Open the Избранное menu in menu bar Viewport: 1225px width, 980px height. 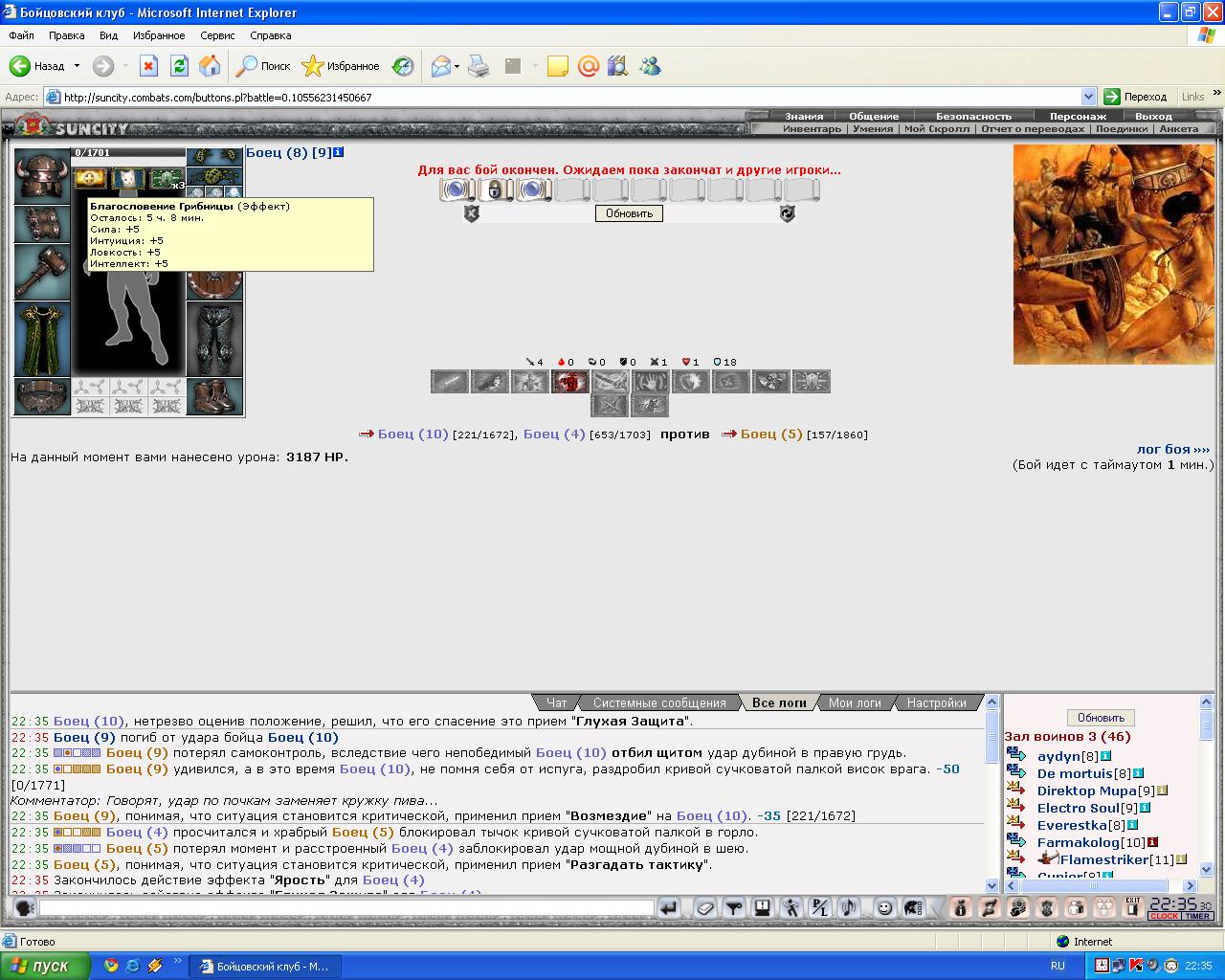(x=159, y=35)
